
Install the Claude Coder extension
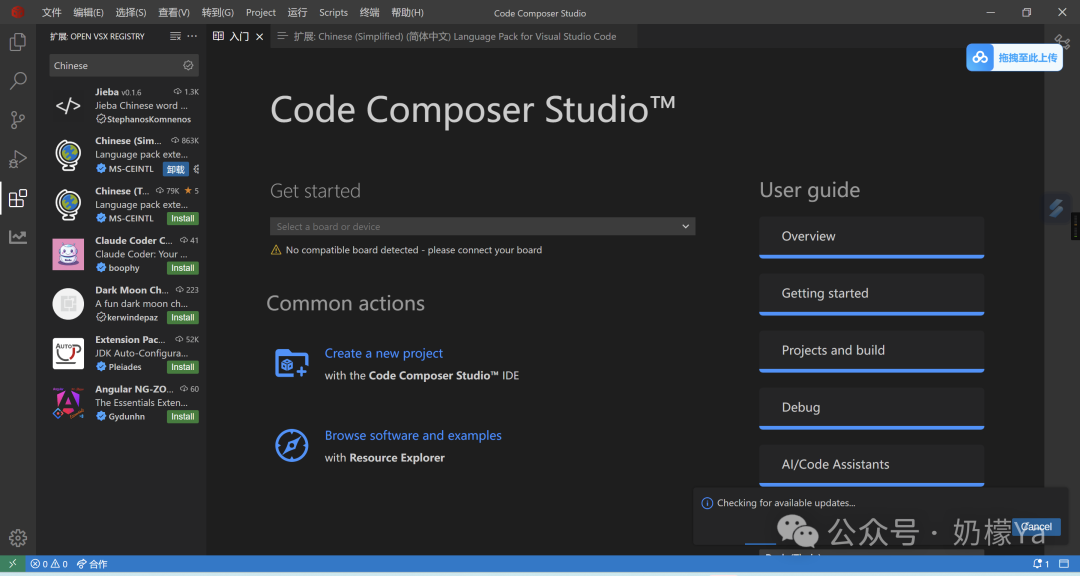[x=183, y=268]
